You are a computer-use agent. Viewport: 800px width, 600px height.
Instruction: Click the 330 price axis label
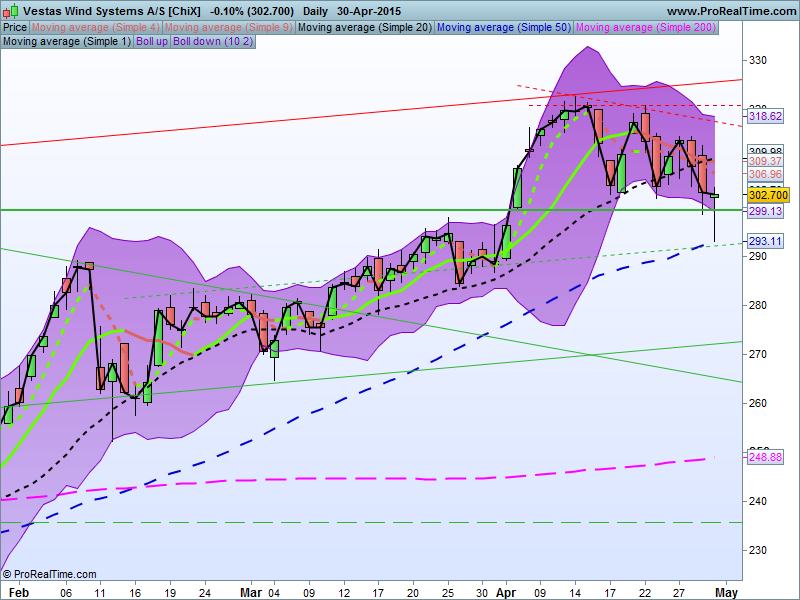[x=757, y=60]
